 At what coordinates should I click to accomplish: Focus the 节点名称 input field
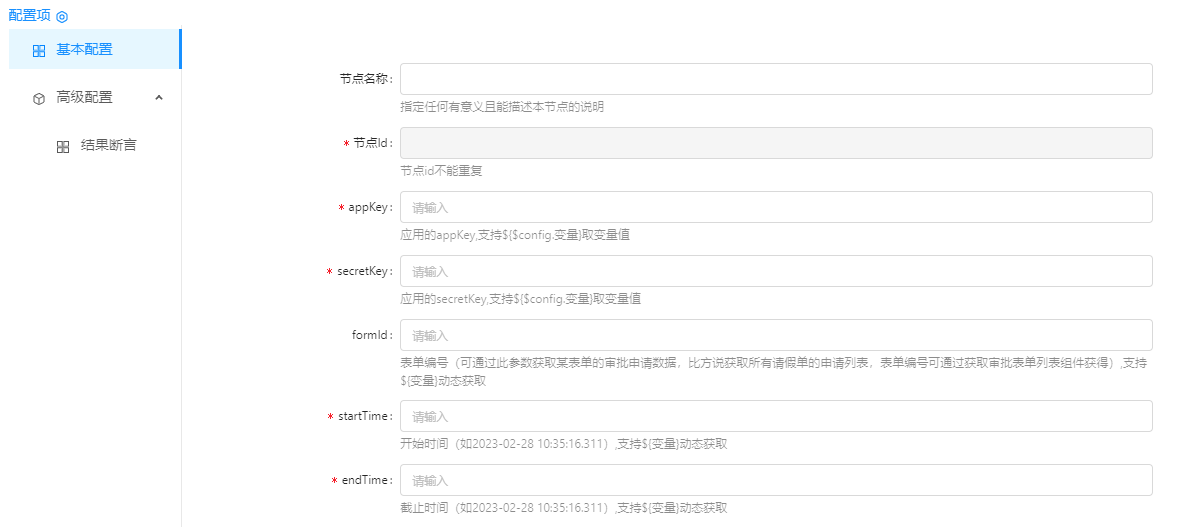(x=776, y=79)
